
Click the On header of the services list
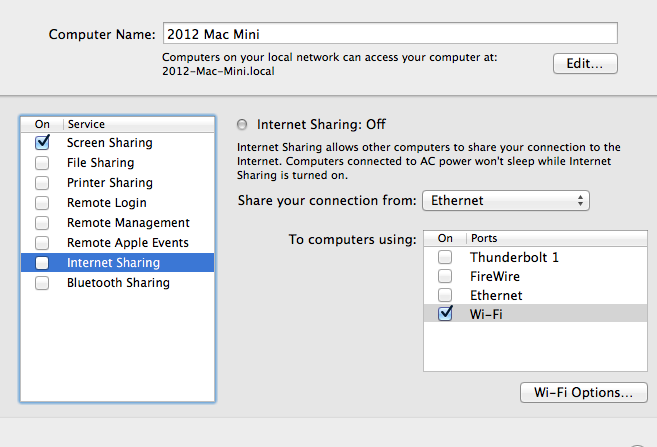pos(42,124)
